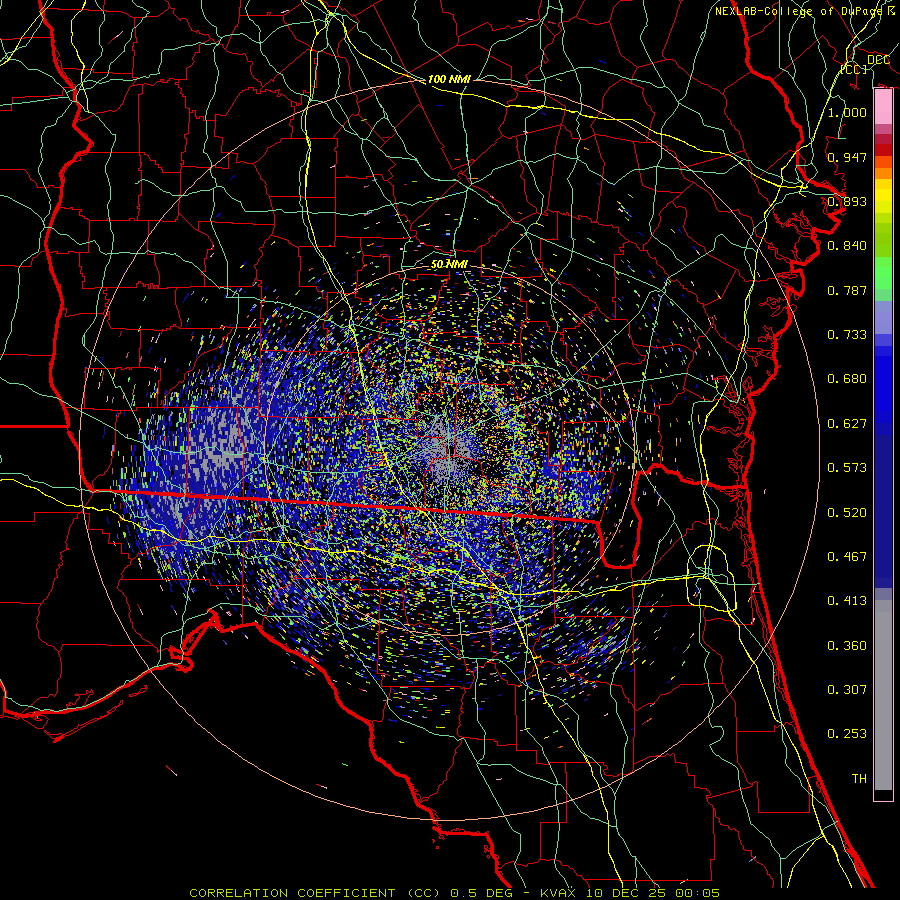Click the "CORRELATION COEFFICIENT (CC)" caption text
Image resolution: width=900 pixels, height=900 pixels.
pos(315,893)
